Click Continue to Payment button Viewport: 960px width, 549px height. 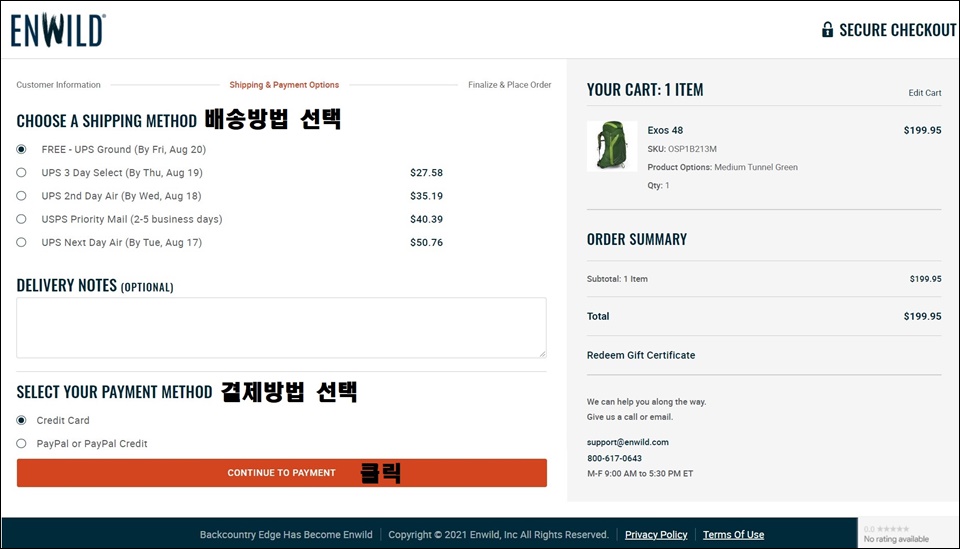pos(282,473)
